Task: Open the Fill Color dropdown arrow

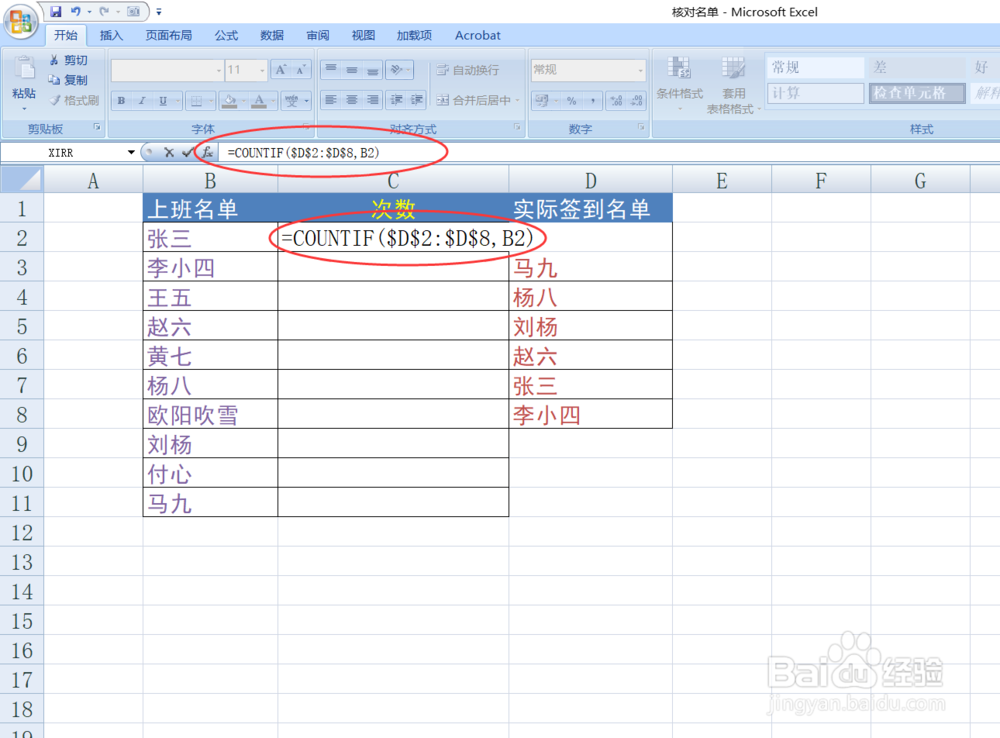Action: 242,99
